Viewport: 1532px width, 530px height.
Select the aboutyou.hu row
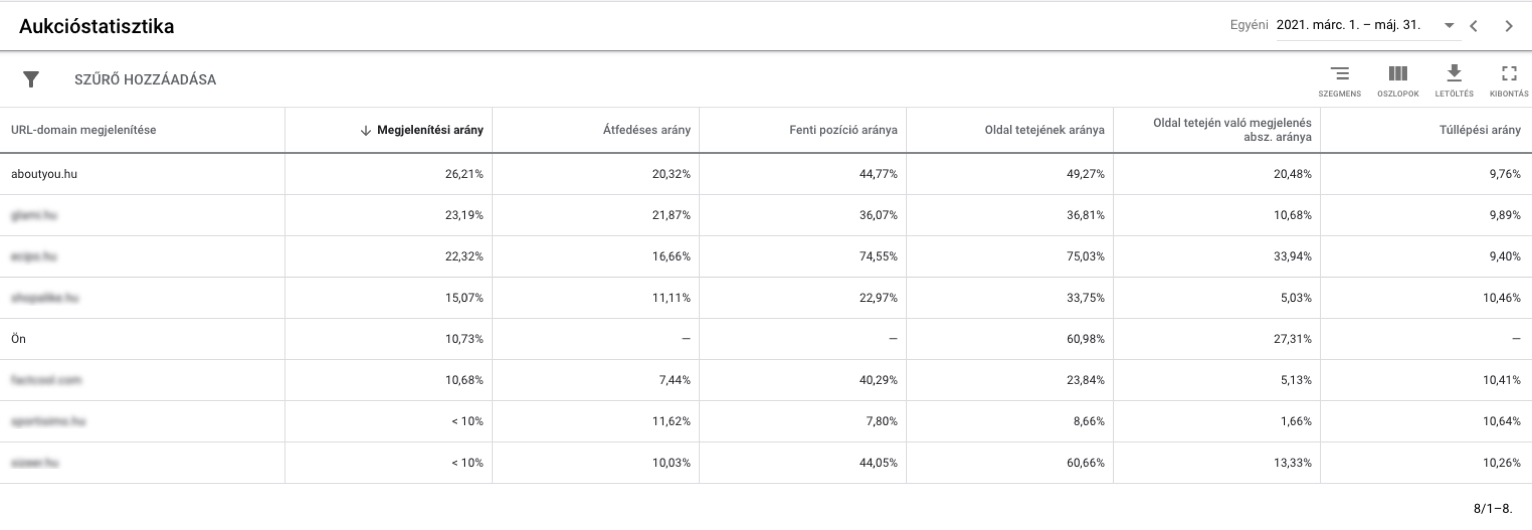point(44,174)
